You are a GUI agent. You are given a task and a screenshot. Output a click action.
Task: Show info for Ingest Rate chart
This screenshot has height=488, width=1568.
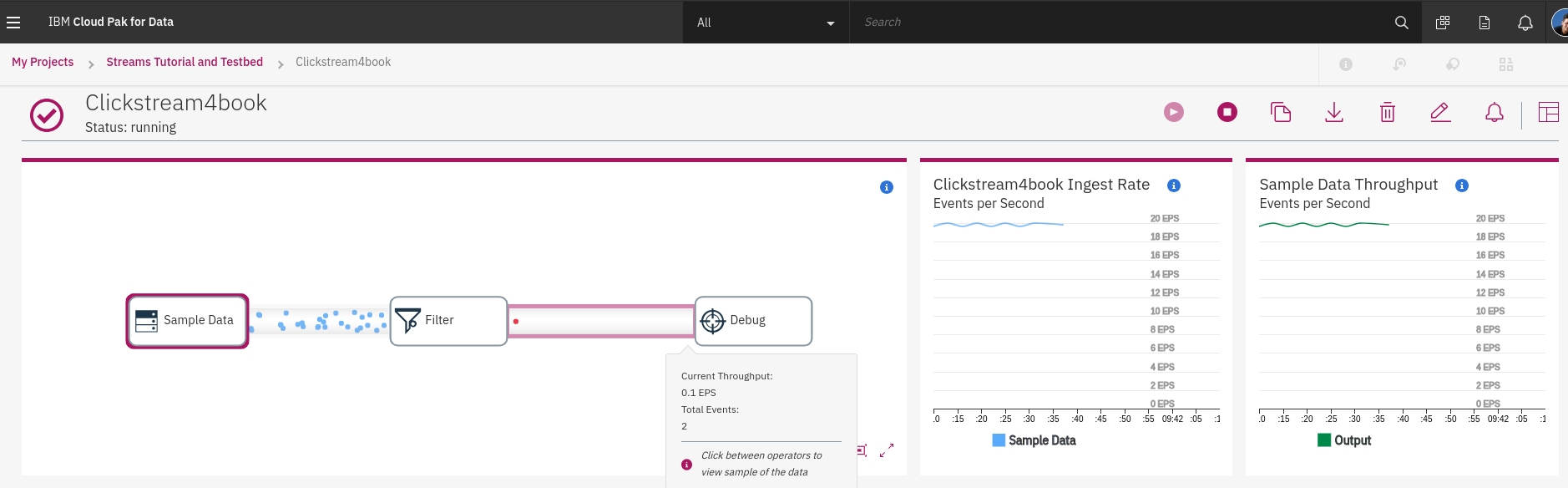[x=1174, y=186]
